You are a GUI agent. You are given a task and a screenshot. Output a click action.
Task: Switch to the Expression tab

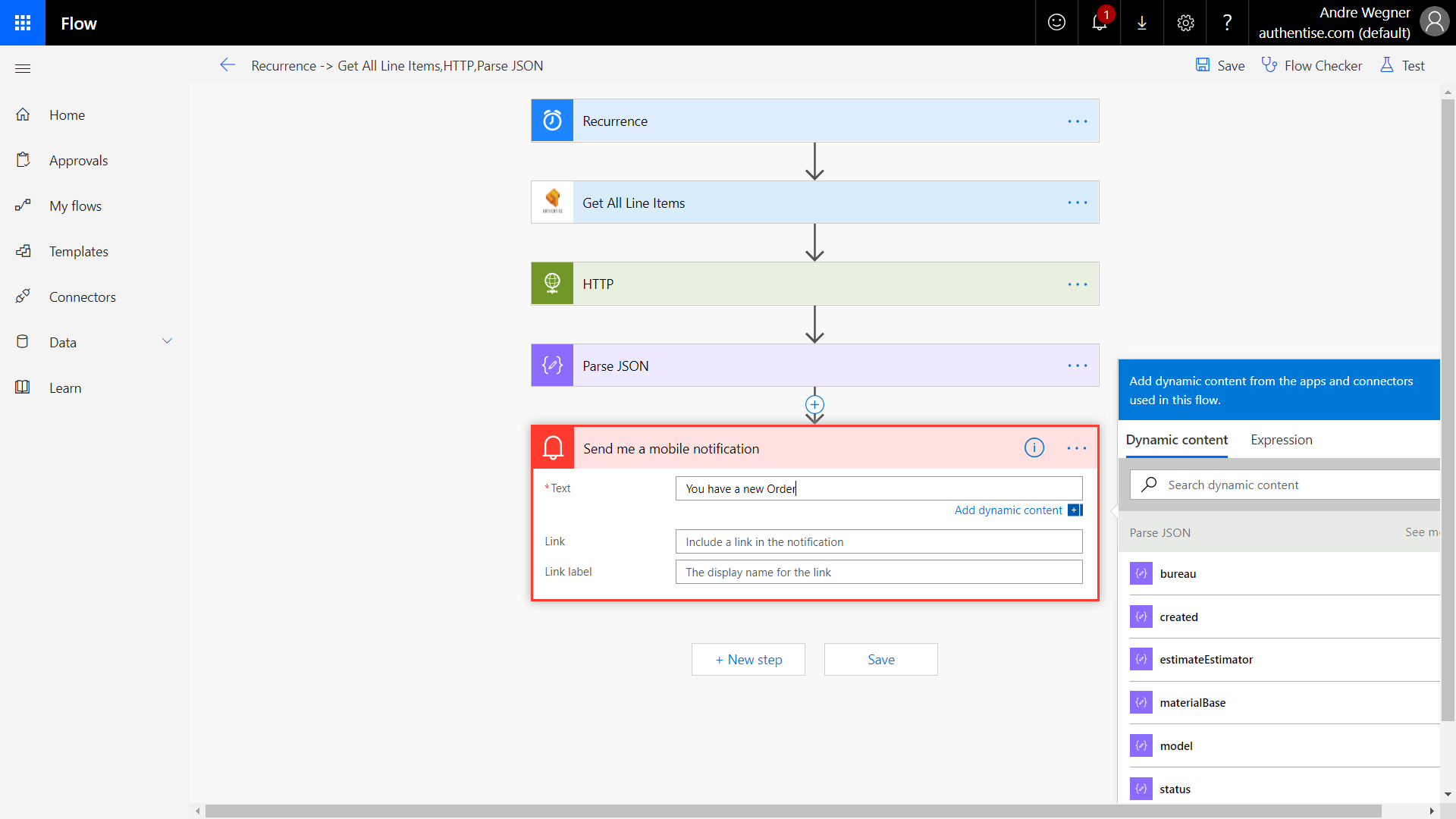point(1282,440)
